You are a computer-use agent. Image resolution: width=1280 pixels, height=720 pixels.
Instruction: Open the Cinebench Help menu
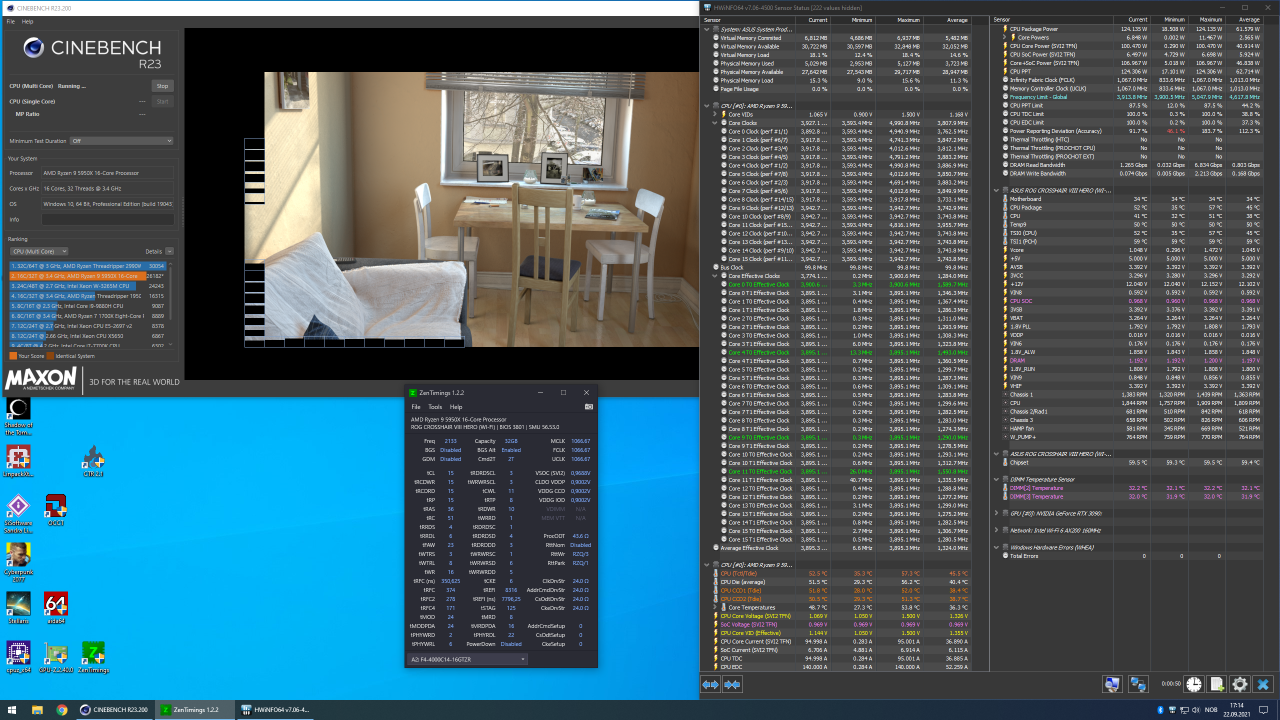(27, 21)
